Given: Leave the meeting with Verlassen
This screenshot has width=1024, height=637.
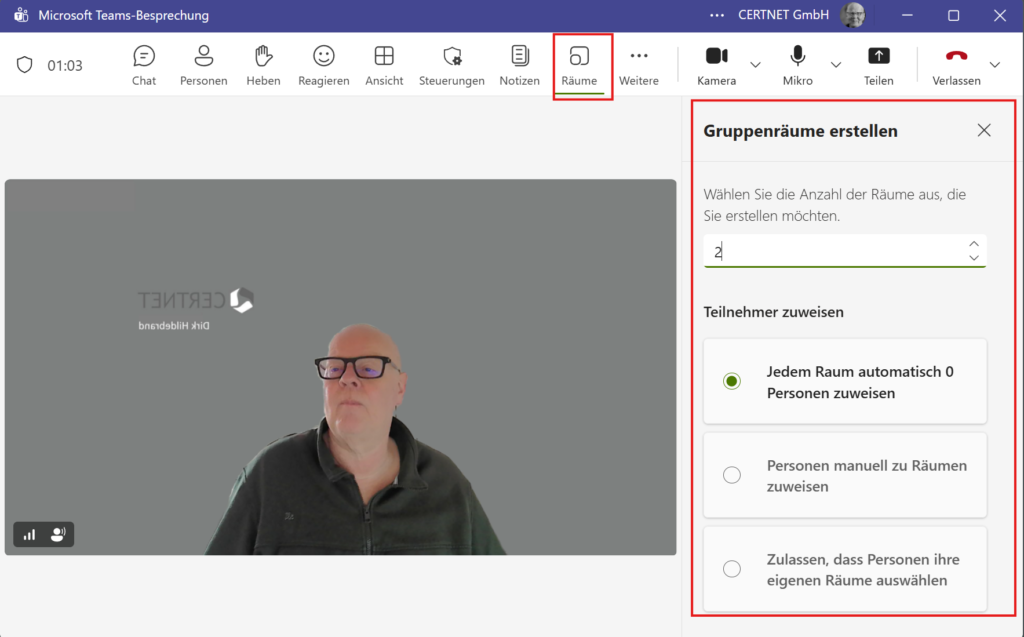Looking at the screenshot, I should click(x=955, y=64).
